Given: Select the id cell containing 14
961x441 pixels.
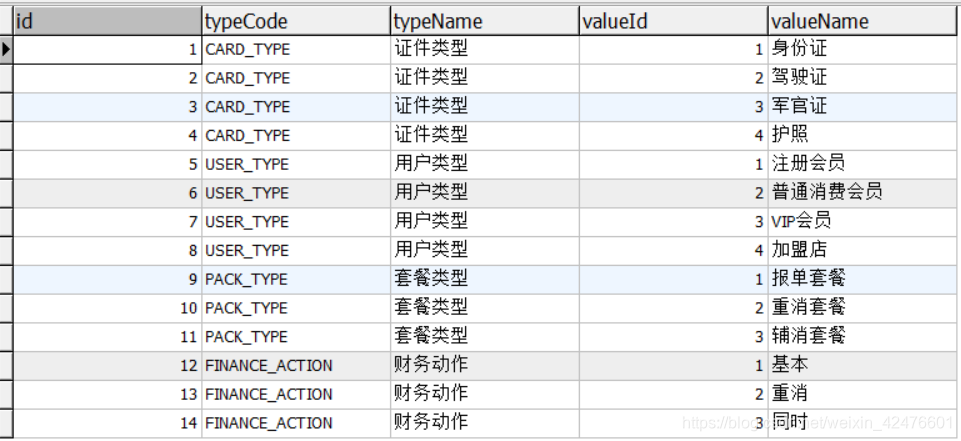Looking at the screenshot, I should [107, 423].
